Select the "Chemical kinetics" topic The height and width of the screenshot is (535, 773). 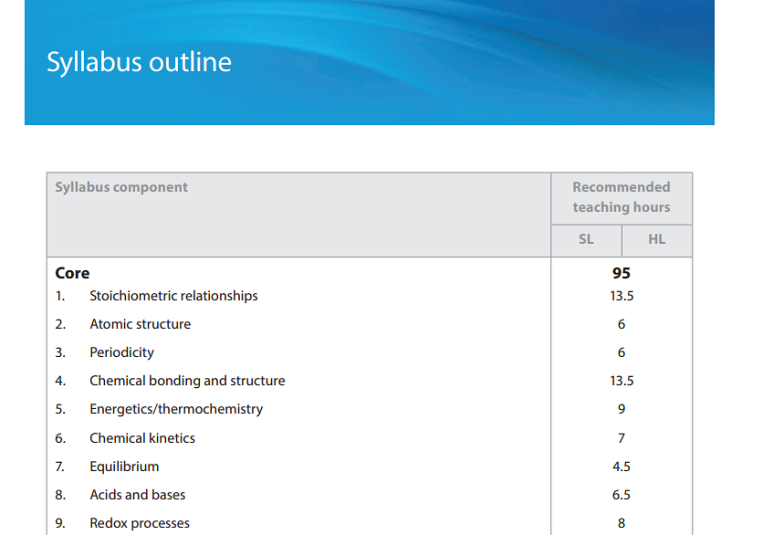142,438
